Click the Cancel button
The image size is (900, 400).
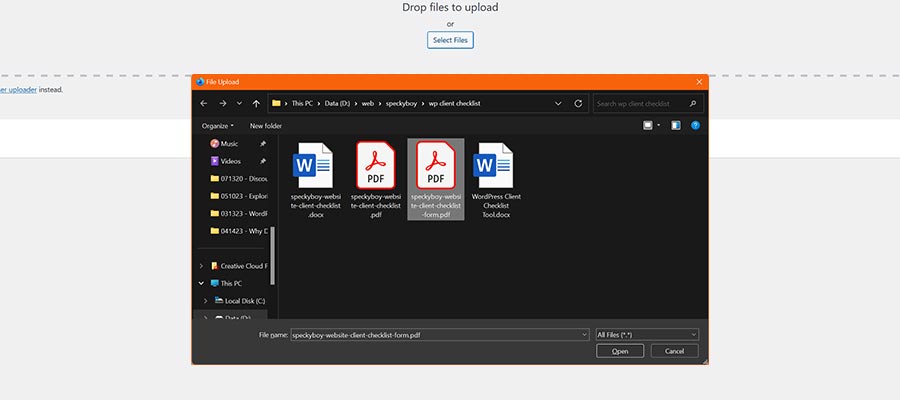pyautogui.click(x=674, y=351)
